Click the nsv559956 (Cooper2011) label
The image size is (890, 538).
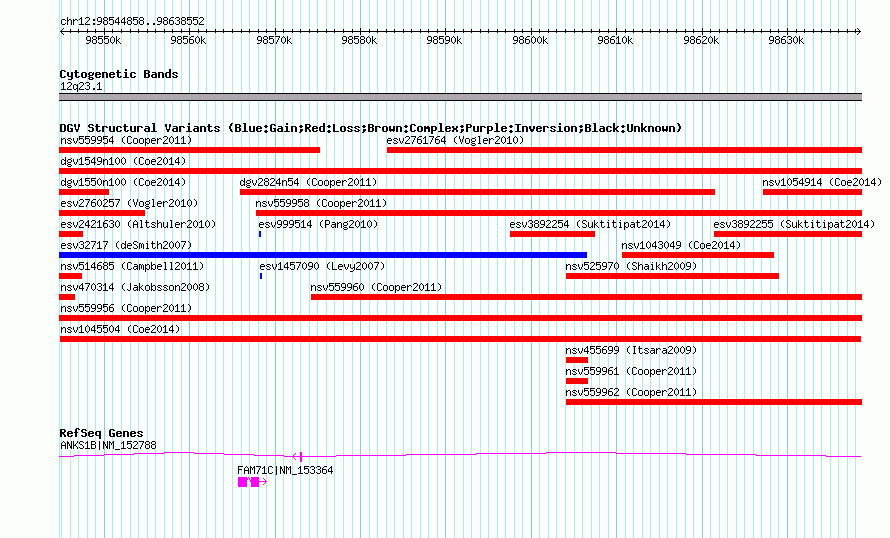(x=126, y=308)
